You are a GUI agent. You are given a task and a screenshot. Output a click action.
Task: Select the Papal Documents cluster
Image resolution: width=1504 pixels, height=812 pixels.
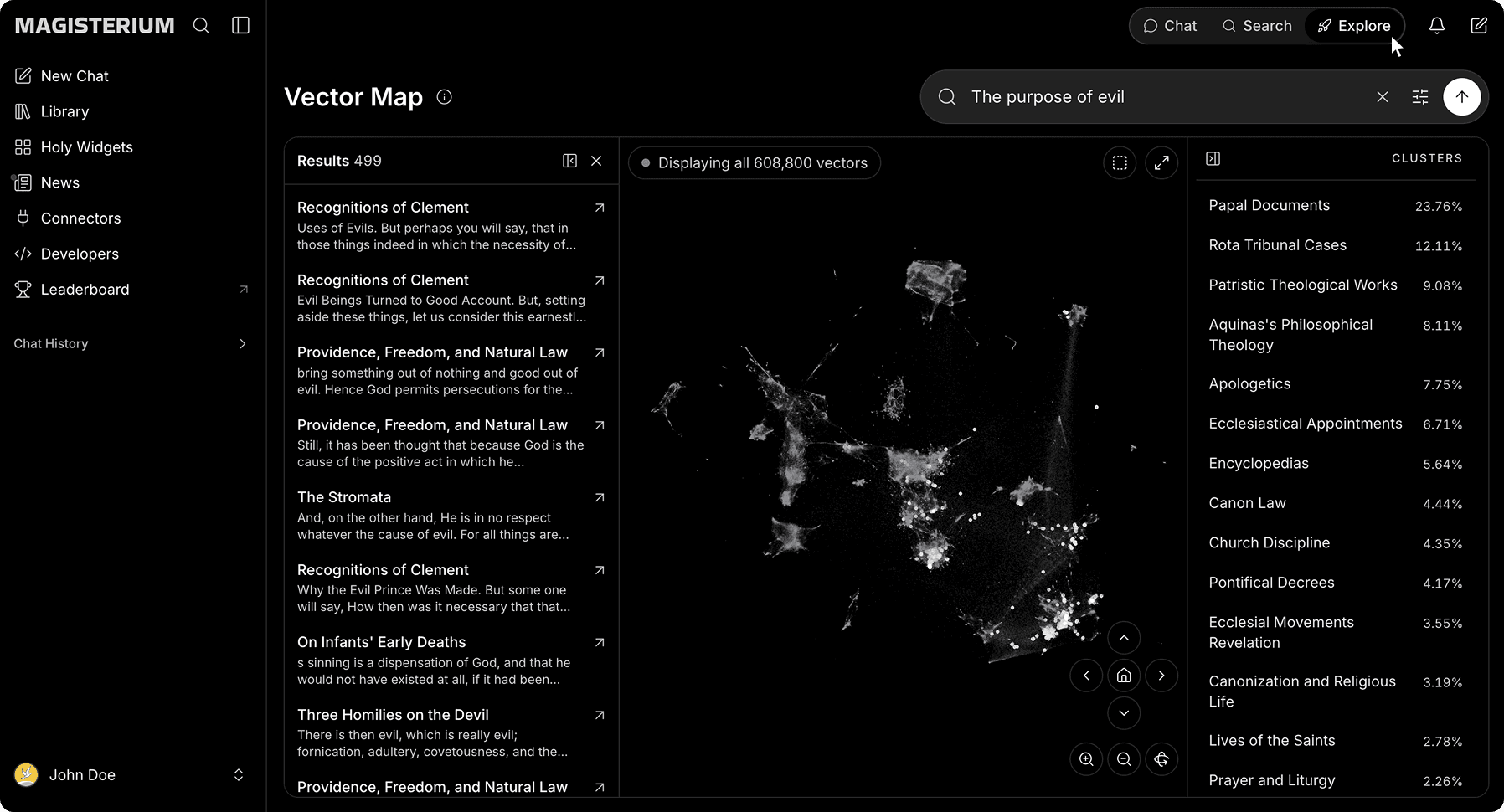tap(1336, 206)
